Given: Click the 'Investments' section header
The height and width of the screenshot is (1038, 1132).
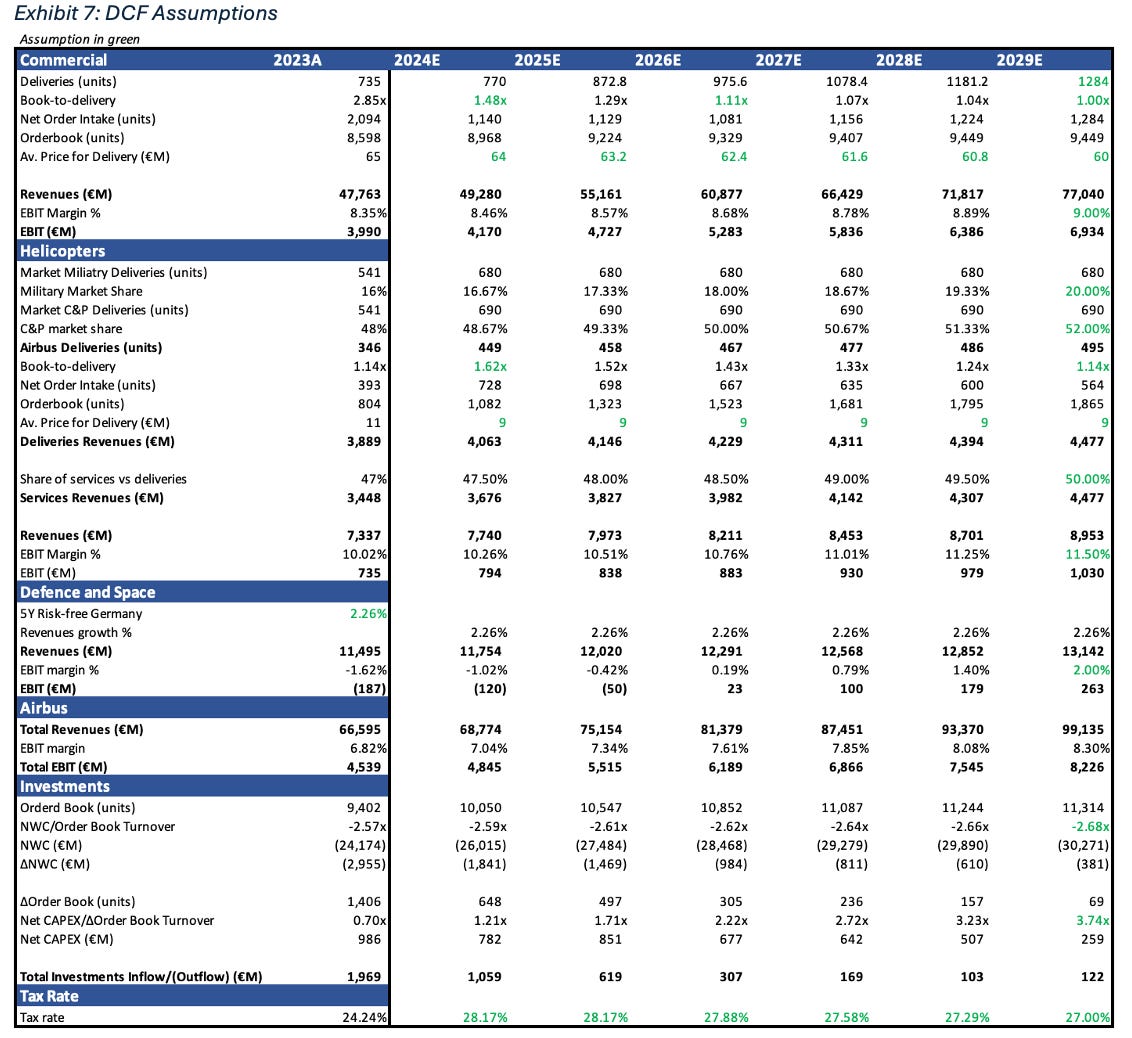Looking at the screenshot, I should coord(65,787).
